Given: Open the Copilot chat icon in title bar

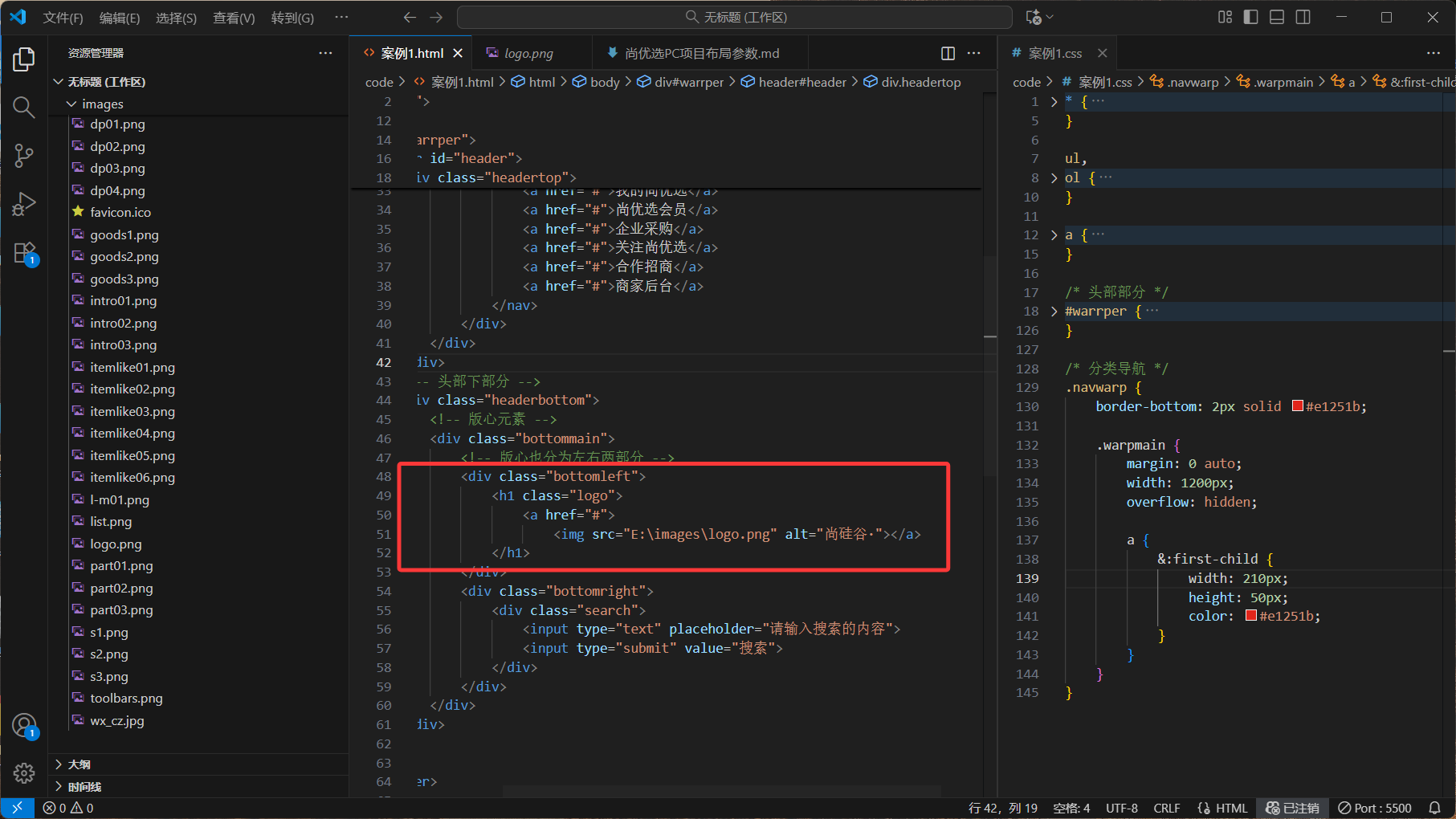Looking at the screenshot, I should (x=1034, y=17).
